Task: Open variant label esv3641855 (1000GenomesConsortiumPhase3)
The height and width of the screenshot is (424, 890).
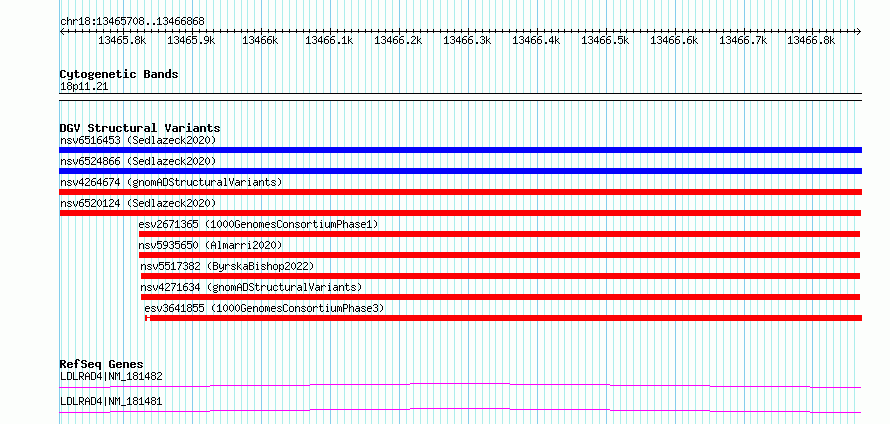Action: pos(265,308)
